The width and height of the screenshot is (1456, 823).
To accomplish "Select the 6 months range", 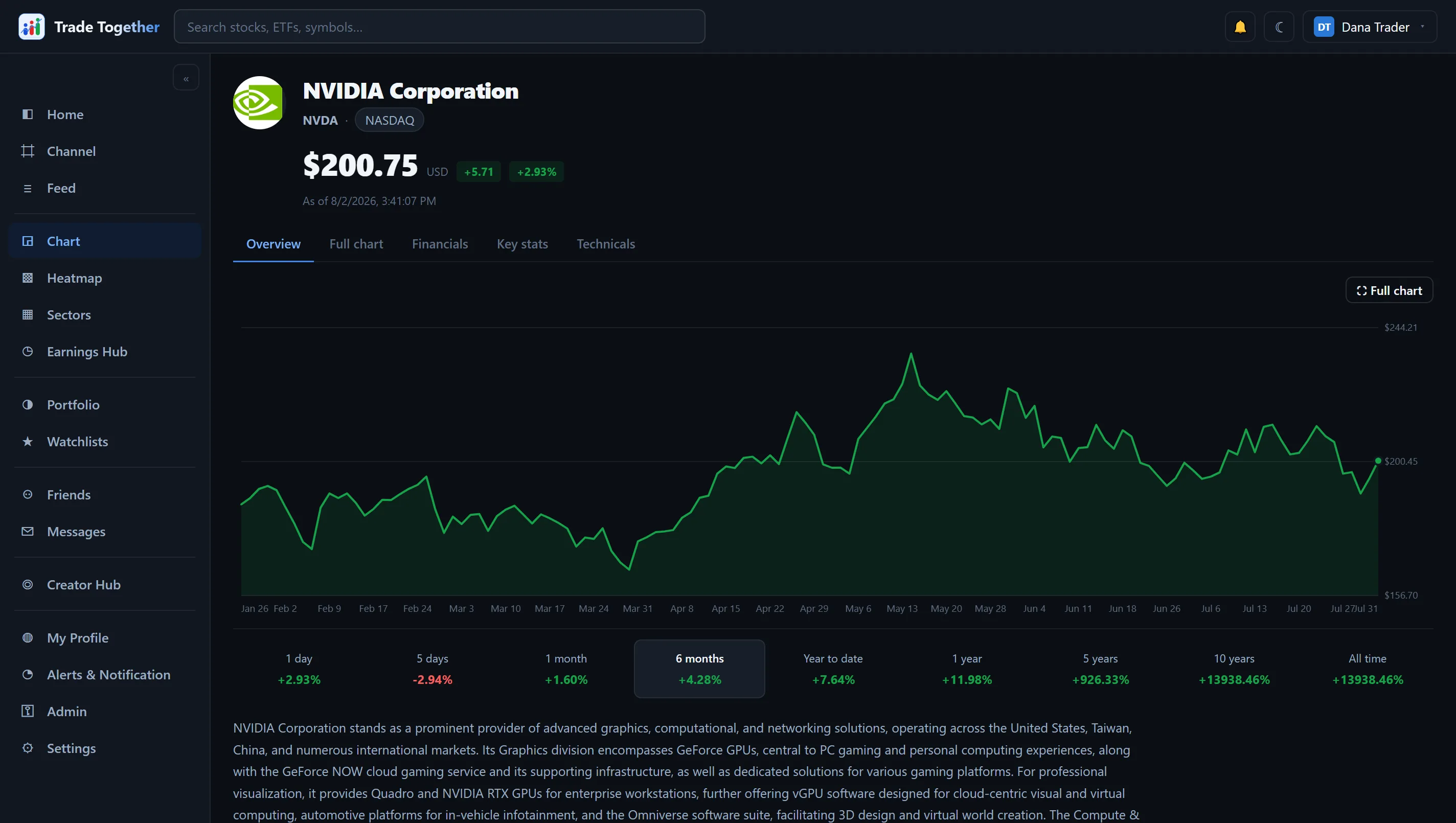I will [x=700, y=669].
